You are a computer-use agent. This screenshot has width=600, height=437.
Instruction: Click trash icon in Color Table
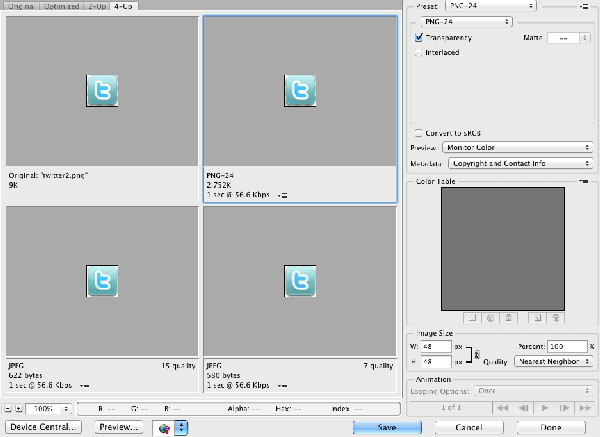556,318
